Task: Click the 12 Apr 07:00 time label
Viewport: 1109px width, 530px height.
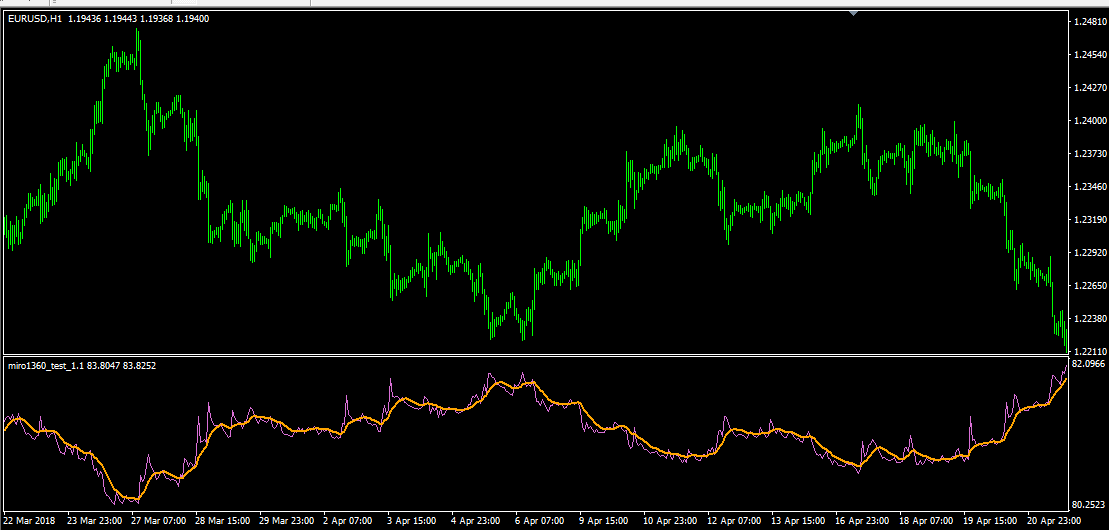Action: click(x=732, y=520)
